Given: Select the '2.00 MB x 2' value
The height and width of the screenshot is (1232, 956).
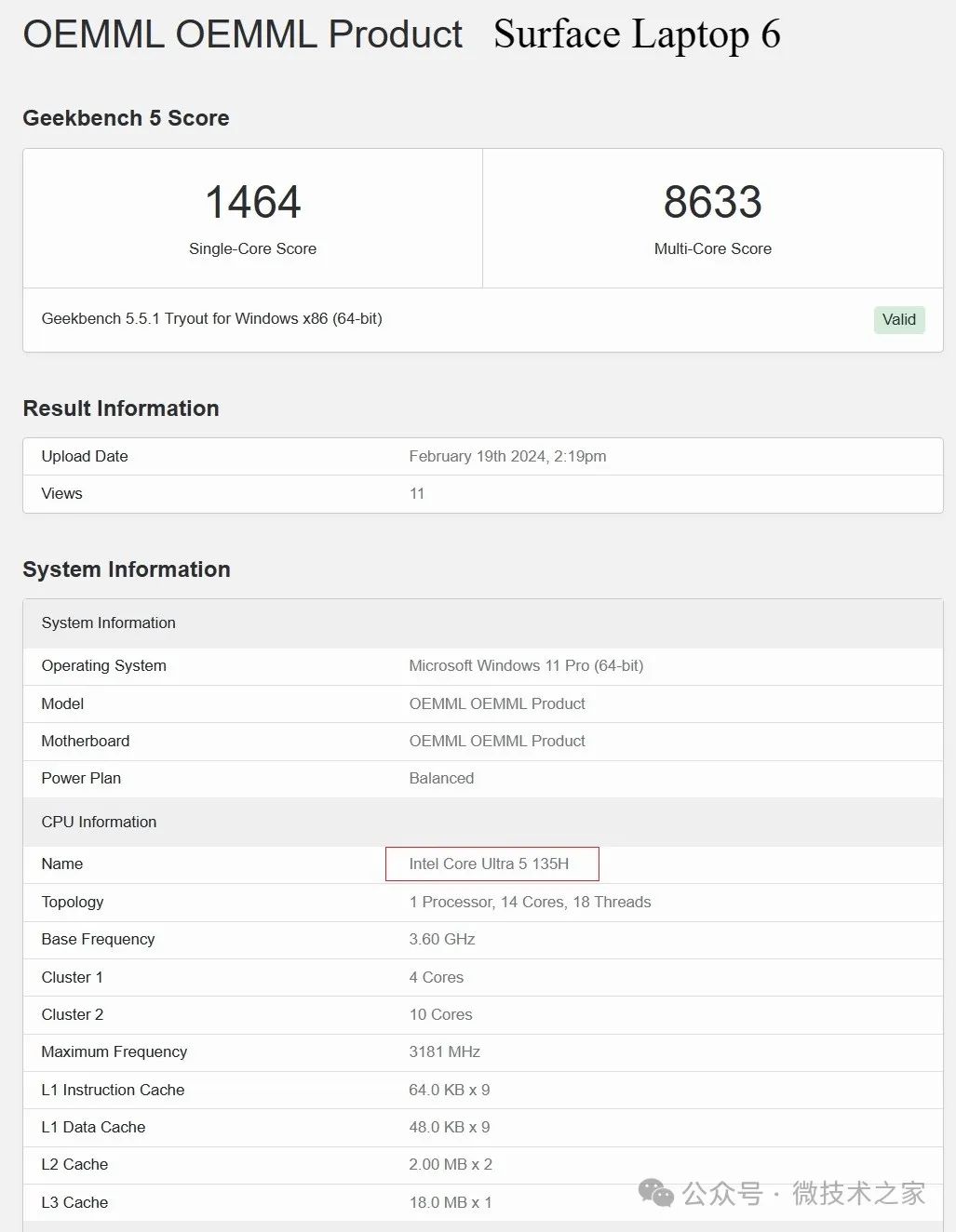Looking at the screenshot, I should click(451, 1164).
